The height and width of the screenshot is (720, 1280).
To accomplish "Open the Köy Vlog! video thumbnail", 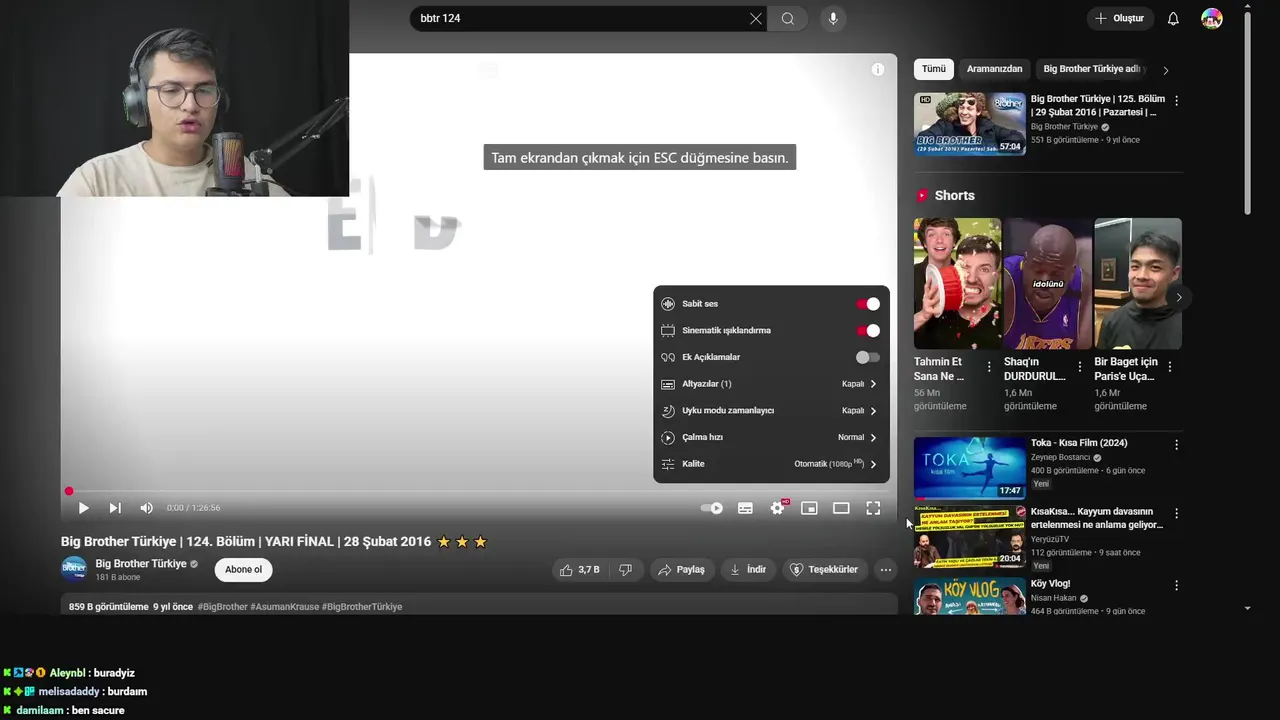I will coord(970,596).
